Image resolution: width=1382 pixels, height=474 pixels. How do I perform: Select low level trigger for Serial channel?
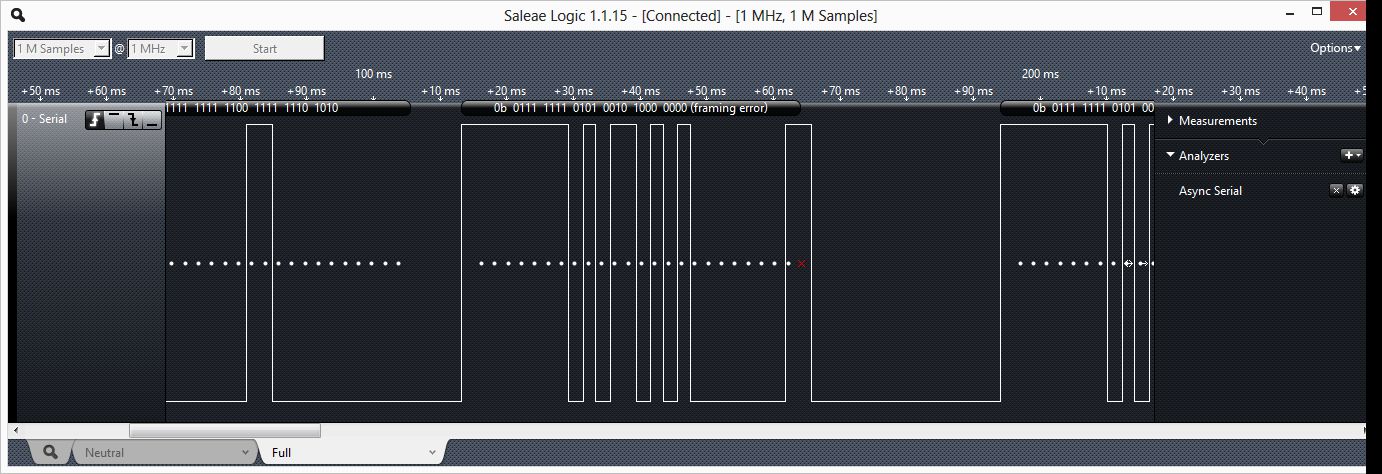click(151, 121)
